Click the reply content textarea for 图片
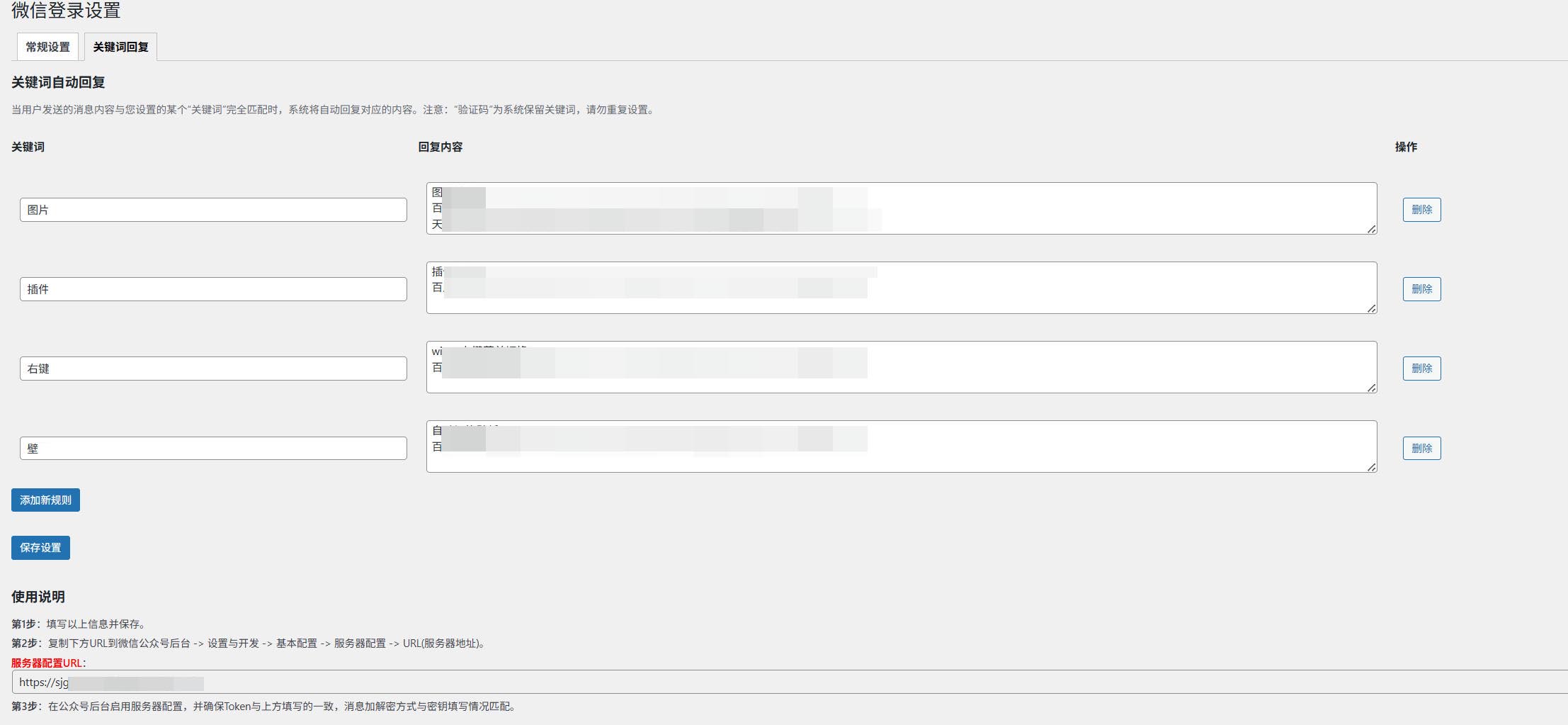 click(902, 208)
